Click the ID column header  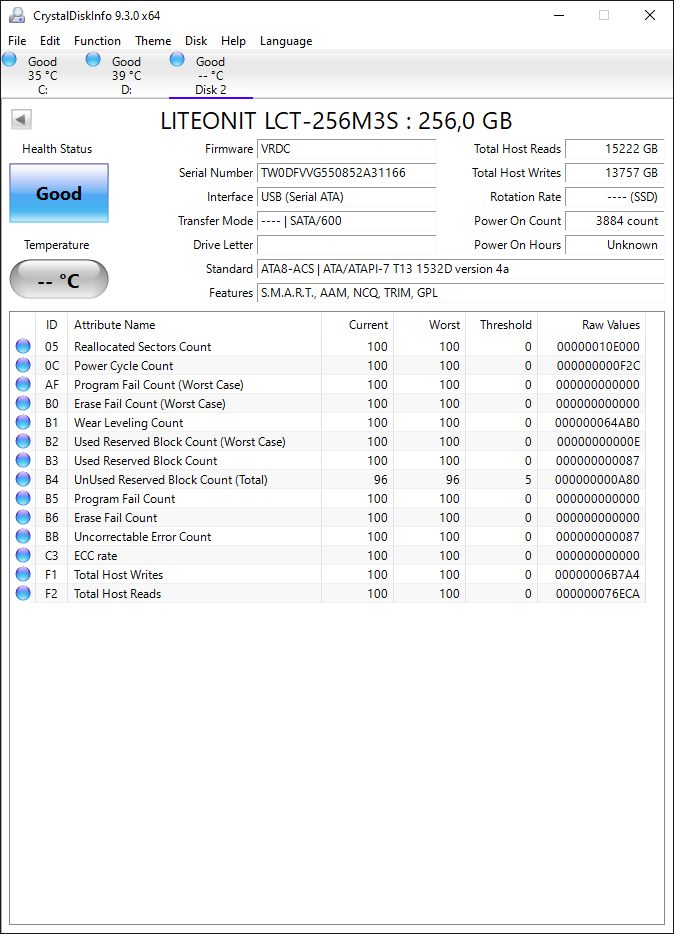[52, 325]
